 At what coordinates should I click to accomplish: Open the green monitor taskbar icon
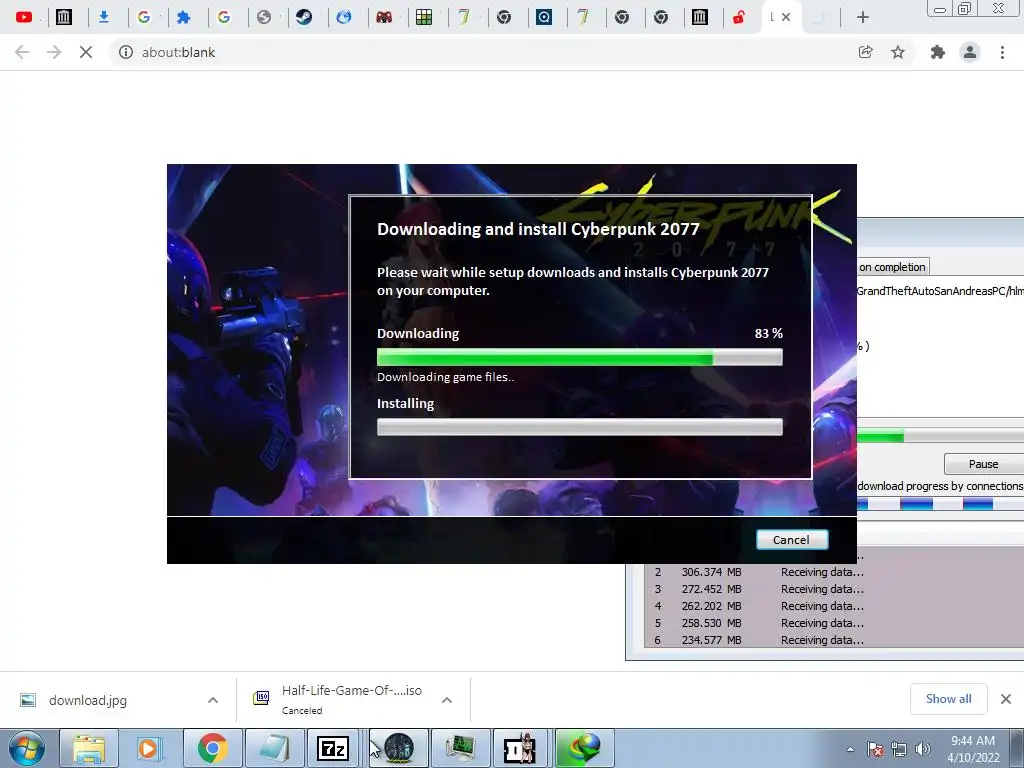[x=460, y=748]
